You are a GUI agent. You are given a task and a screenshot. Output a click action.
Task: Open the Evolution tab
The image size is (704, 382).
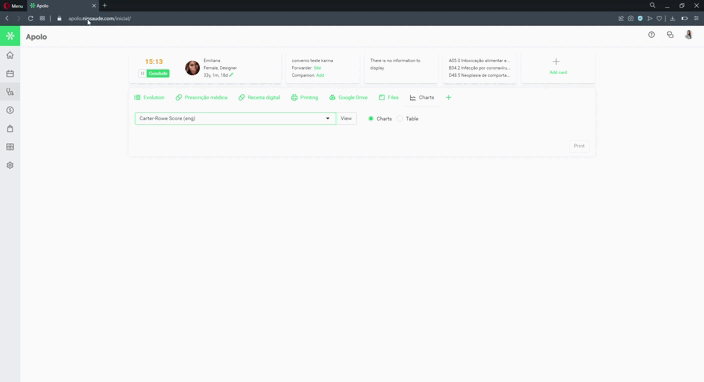coord(150,97)
